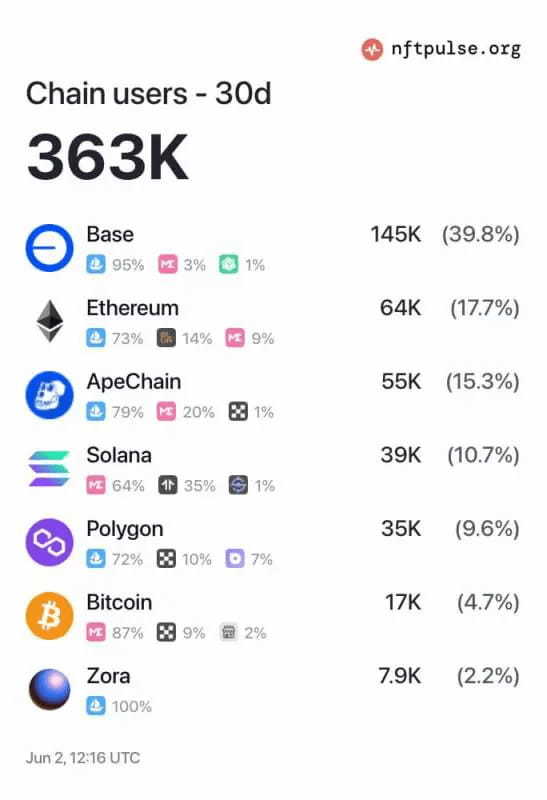Viewport: 547px width, 800px height.
Task: Click Base's 145K user count
Action: click(x=396, y=234)
